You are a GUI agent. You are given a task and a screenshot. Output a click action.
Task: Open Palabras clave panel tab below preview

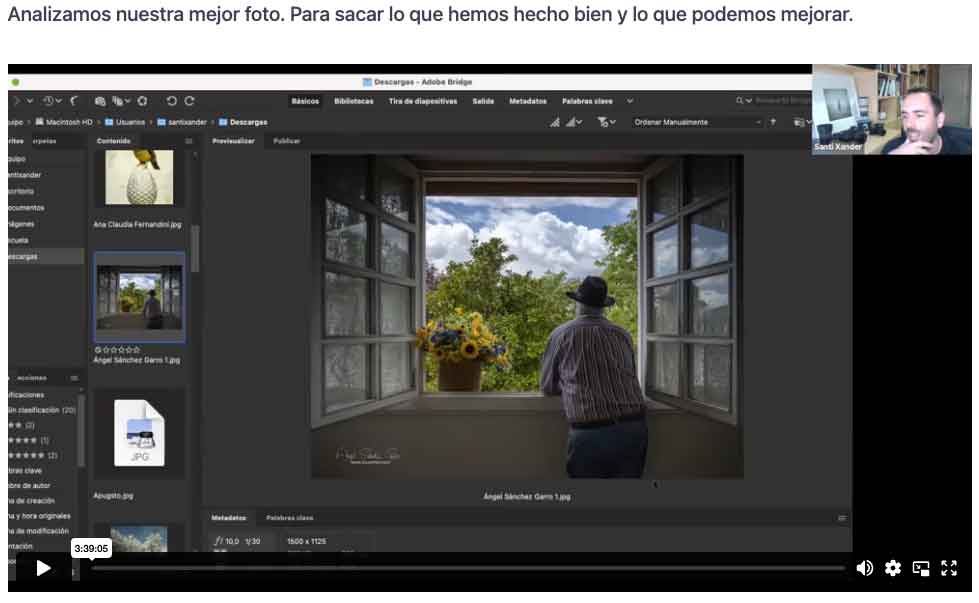click(x=290, y=518)
